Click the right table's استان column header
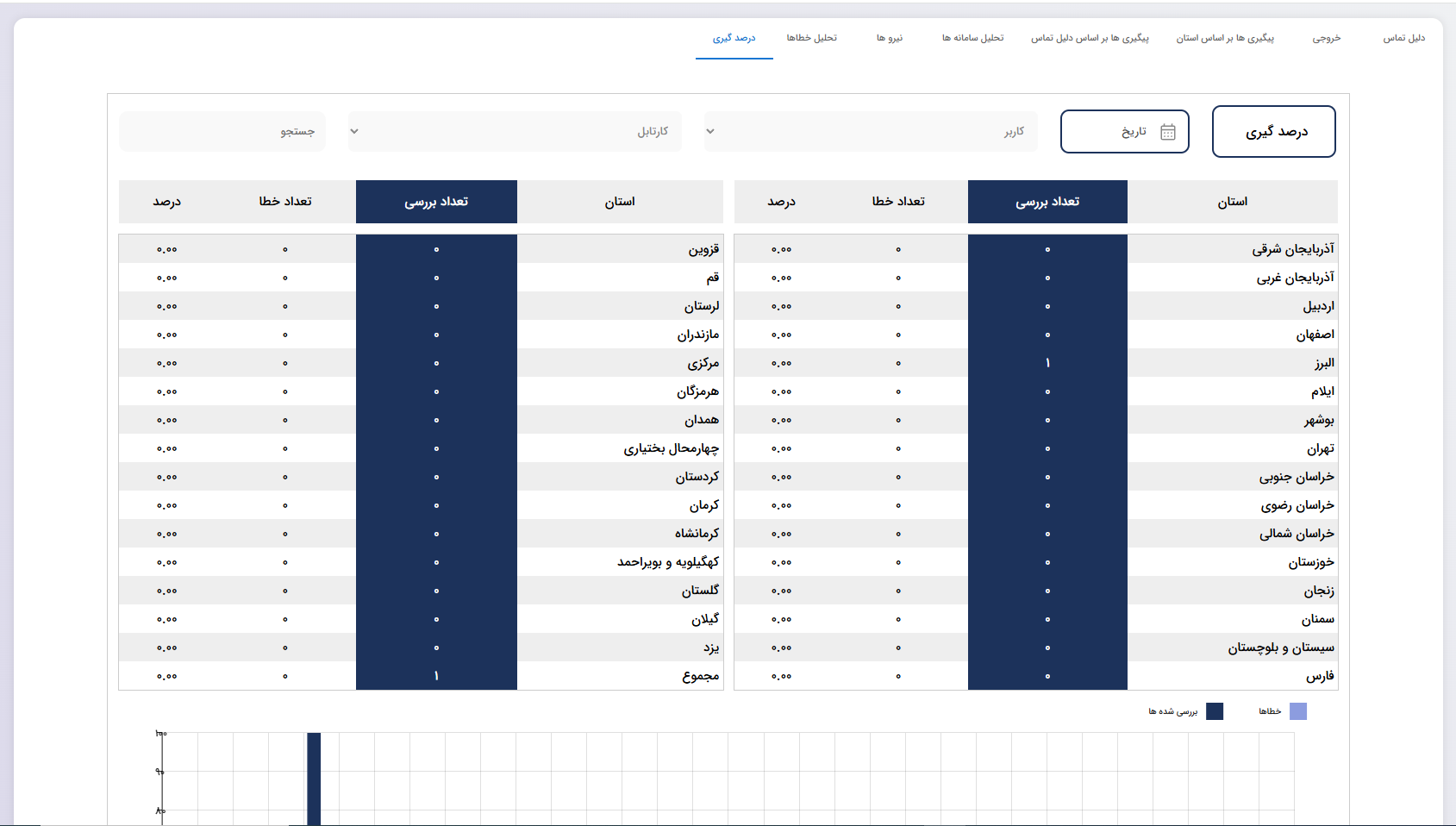 (x=1233, y=202)
